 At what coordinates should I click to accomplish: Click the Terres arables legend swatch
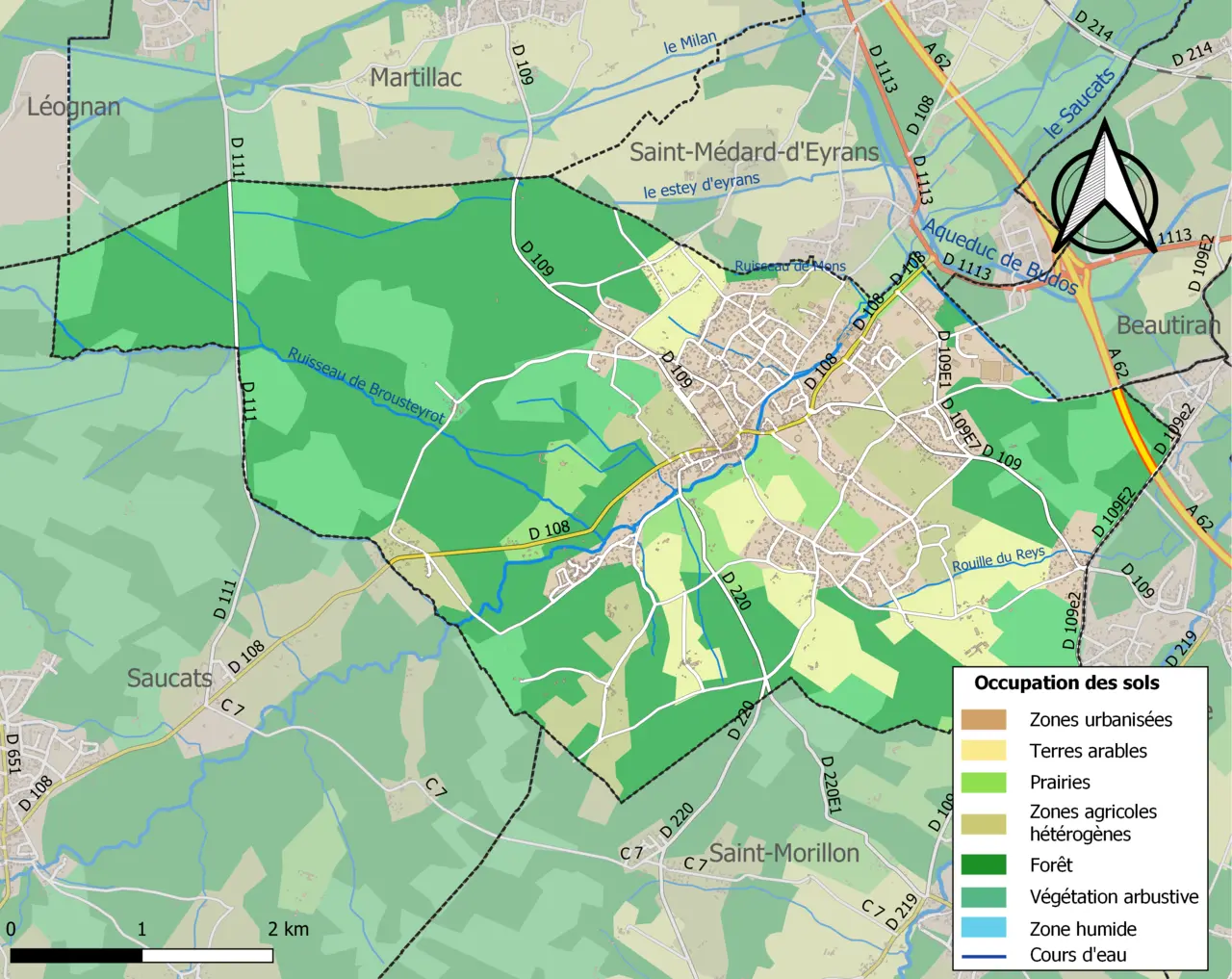[984, 751]
